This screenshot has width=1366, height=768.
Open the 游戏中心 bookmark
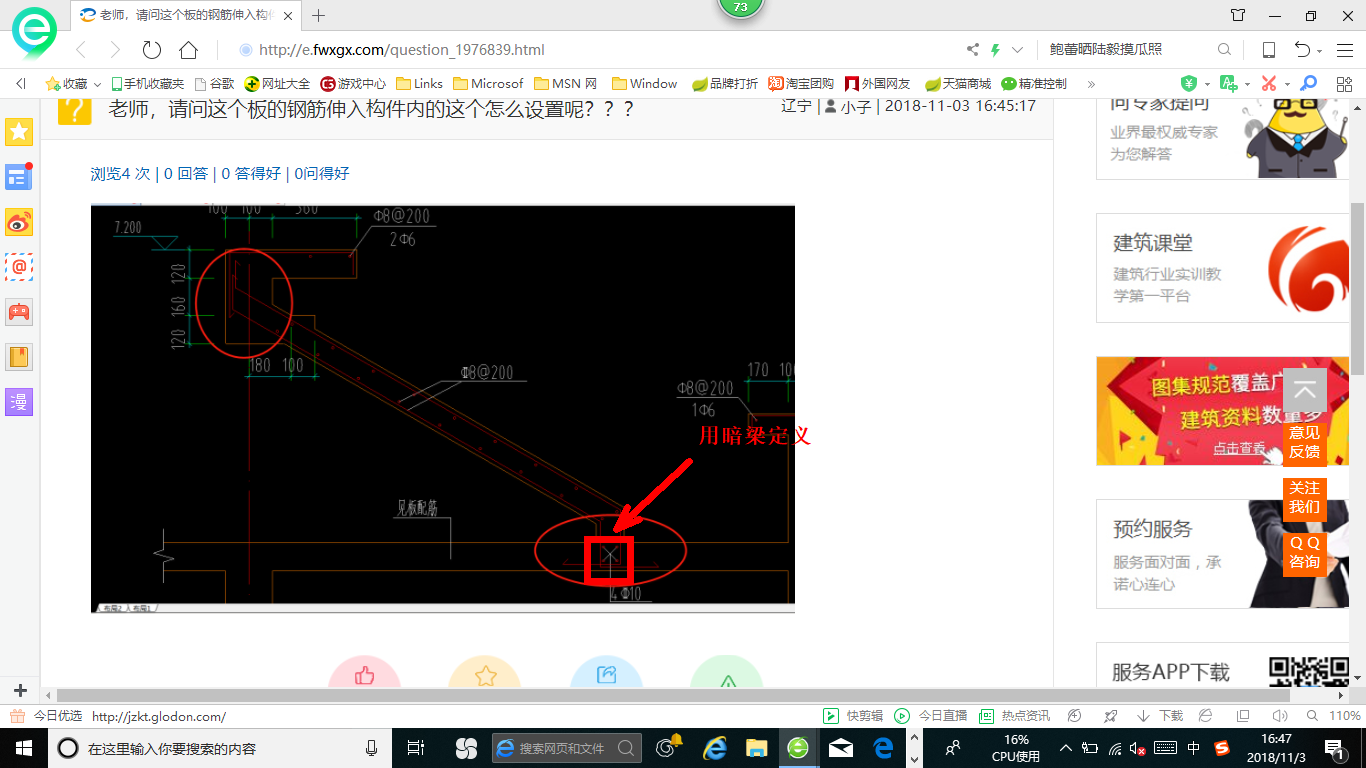point(353,84)
